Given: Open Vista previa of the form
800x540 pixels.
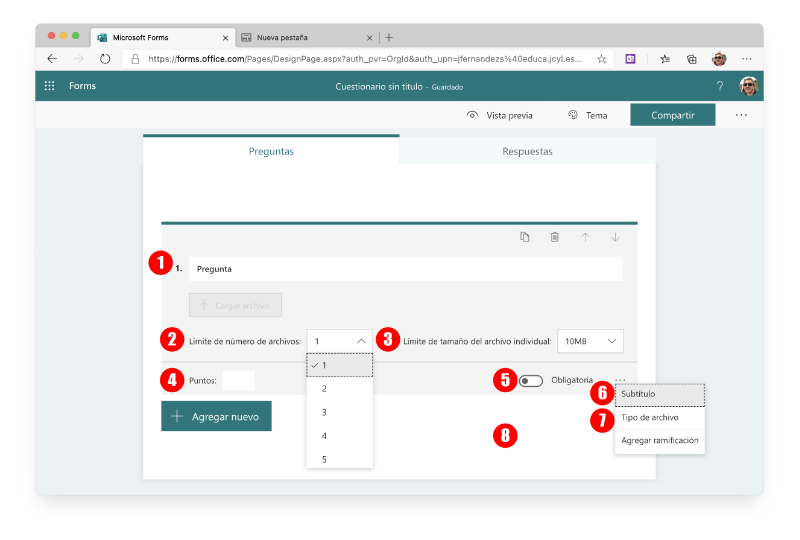Looking at the screenshot, I should [x=499, y=115].
